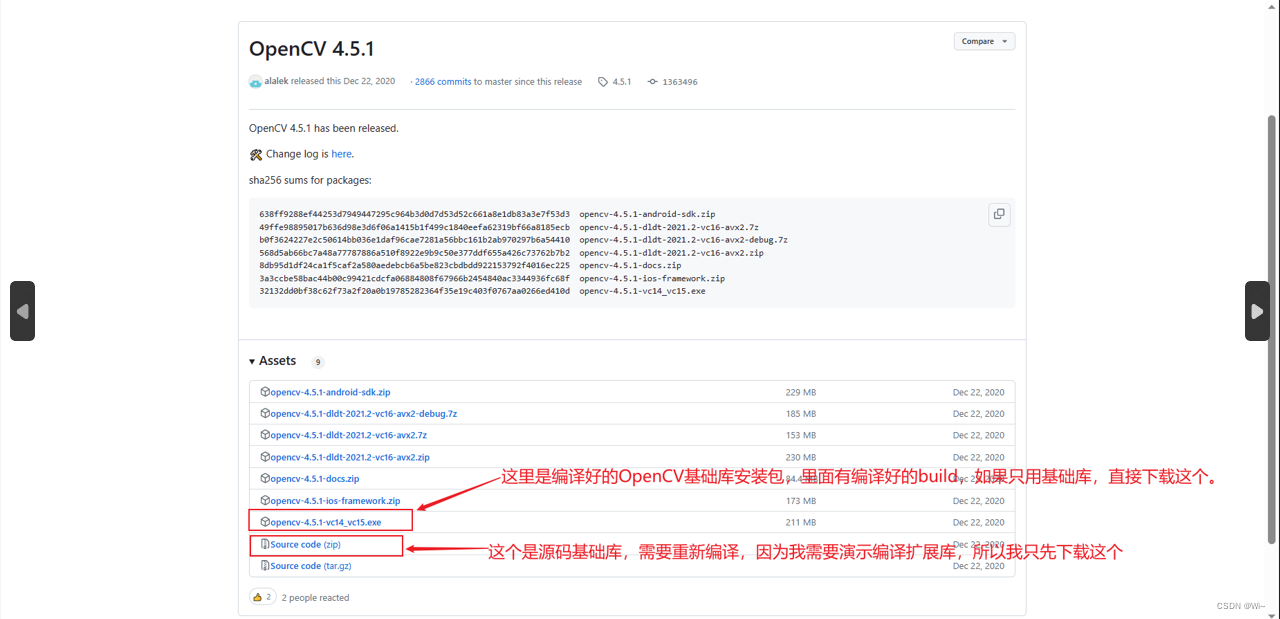Click "to master since this release" text
Viewport: 1280px width, 619px height.
528,82
